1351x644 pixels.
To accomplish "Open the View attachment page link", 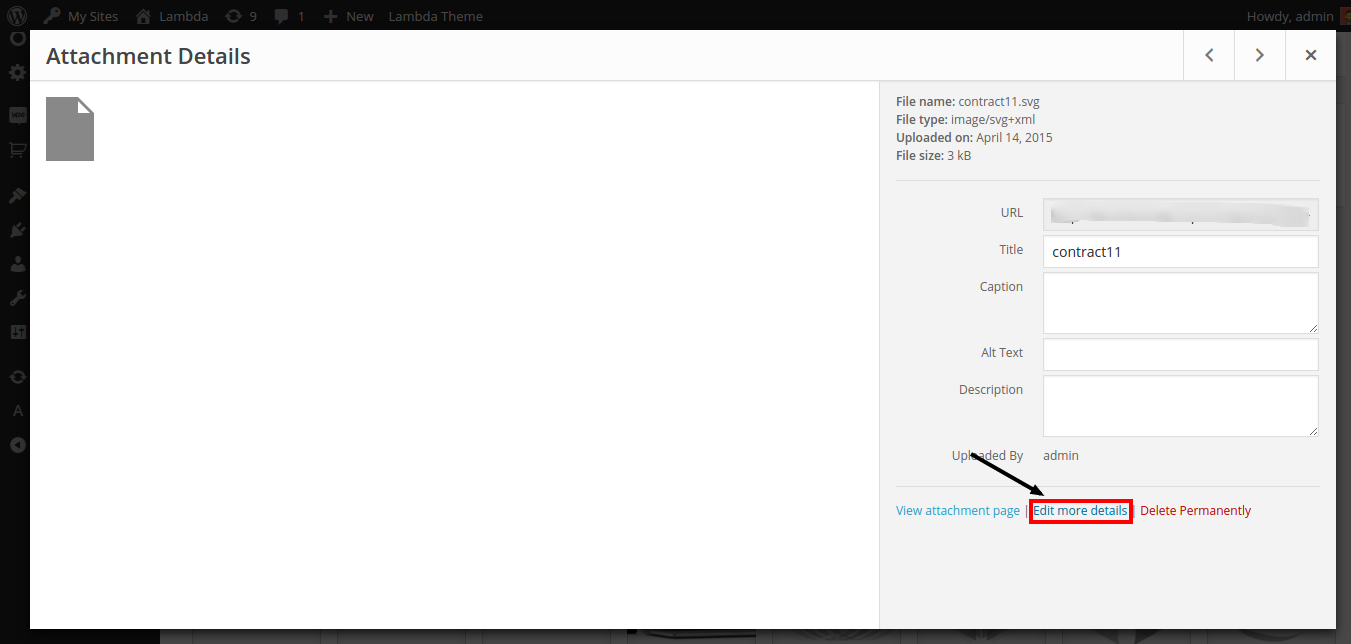I will [x=958, y=510].
